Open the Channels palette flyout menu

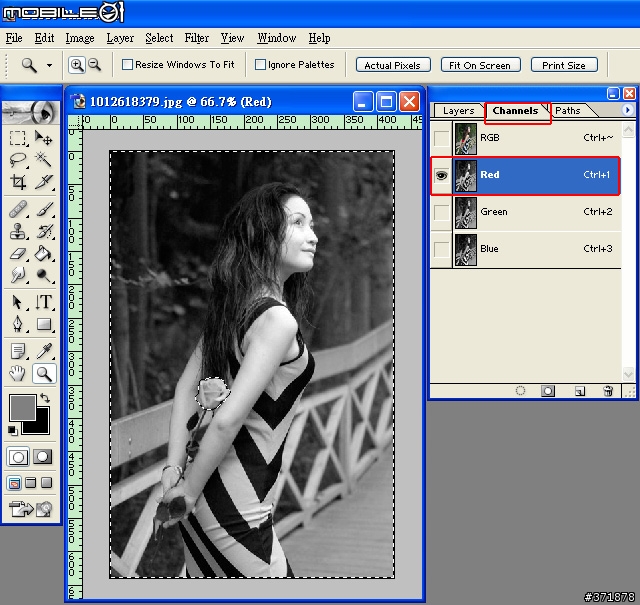point(627,110)
